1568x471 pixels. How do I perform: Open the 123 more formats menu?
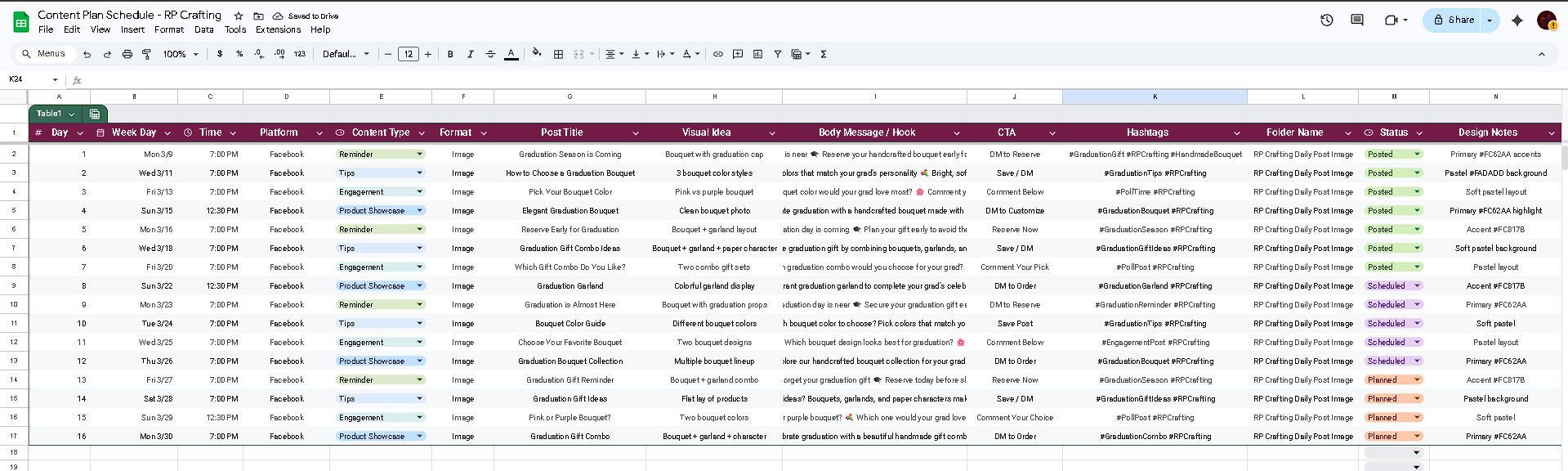pos(300,54)
